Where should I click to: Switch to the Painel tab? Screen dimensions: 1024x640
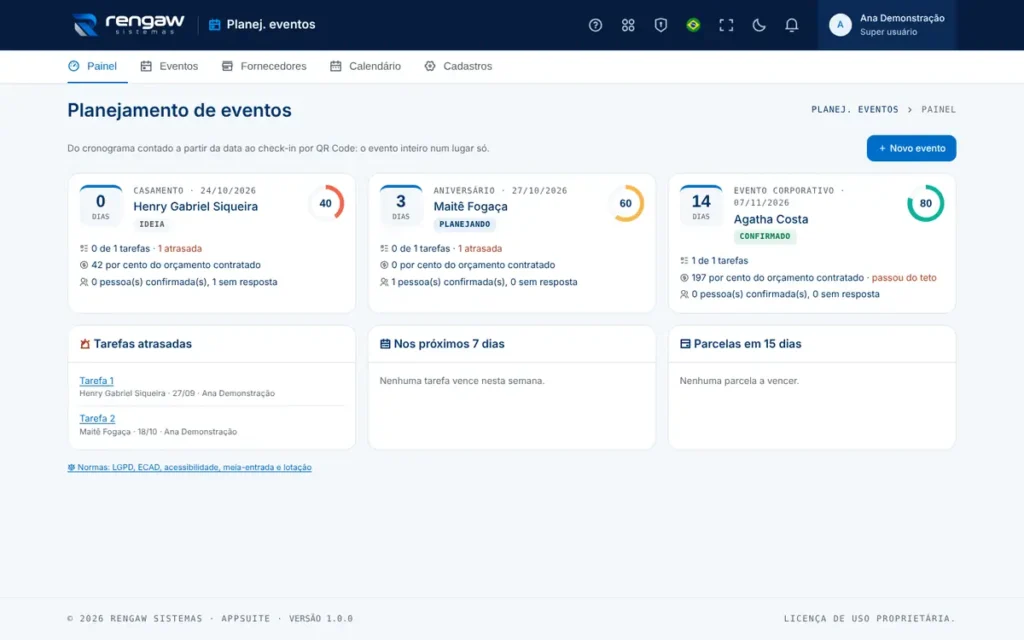[x=97, y=66]
